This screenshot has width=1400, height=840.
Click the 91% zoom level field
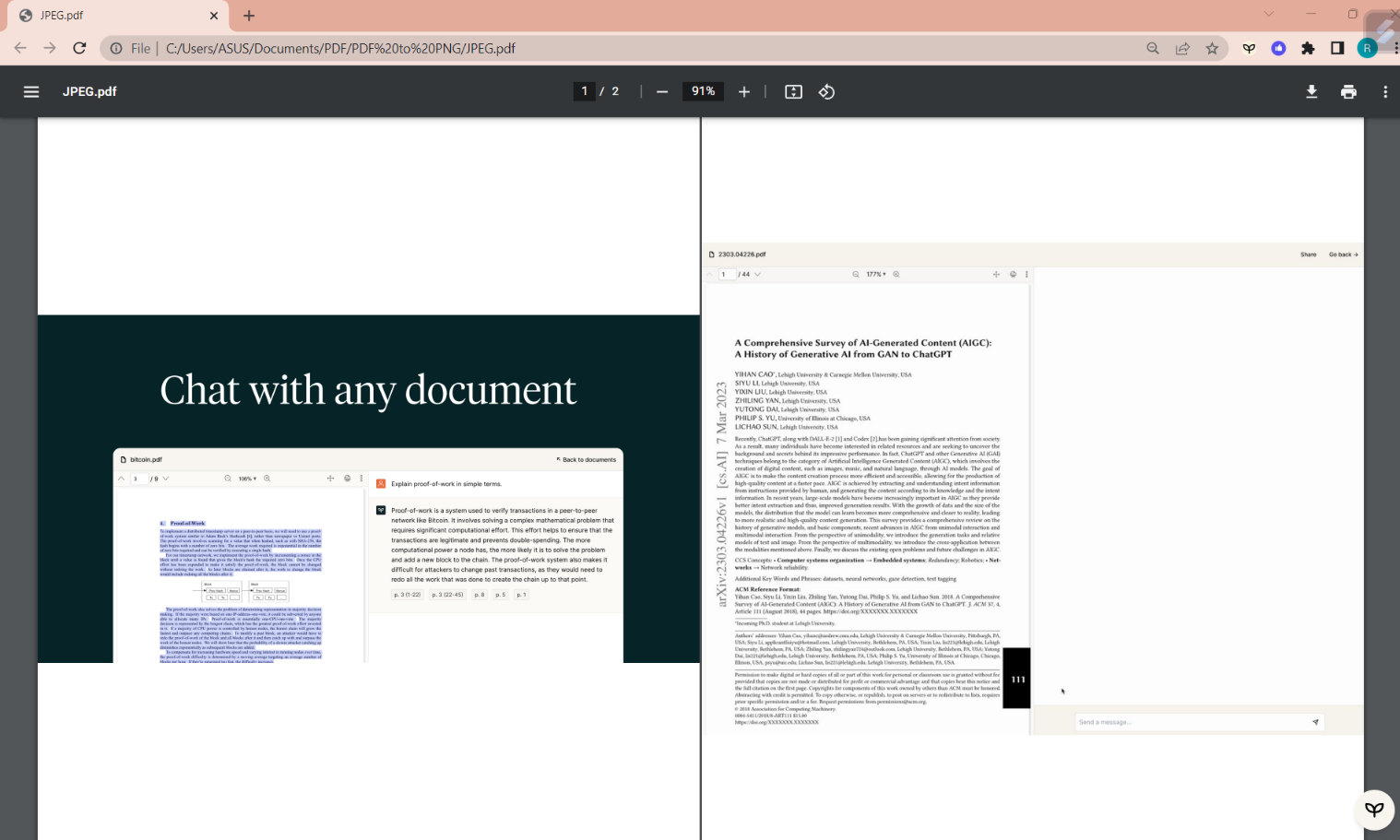pos(704,91)
